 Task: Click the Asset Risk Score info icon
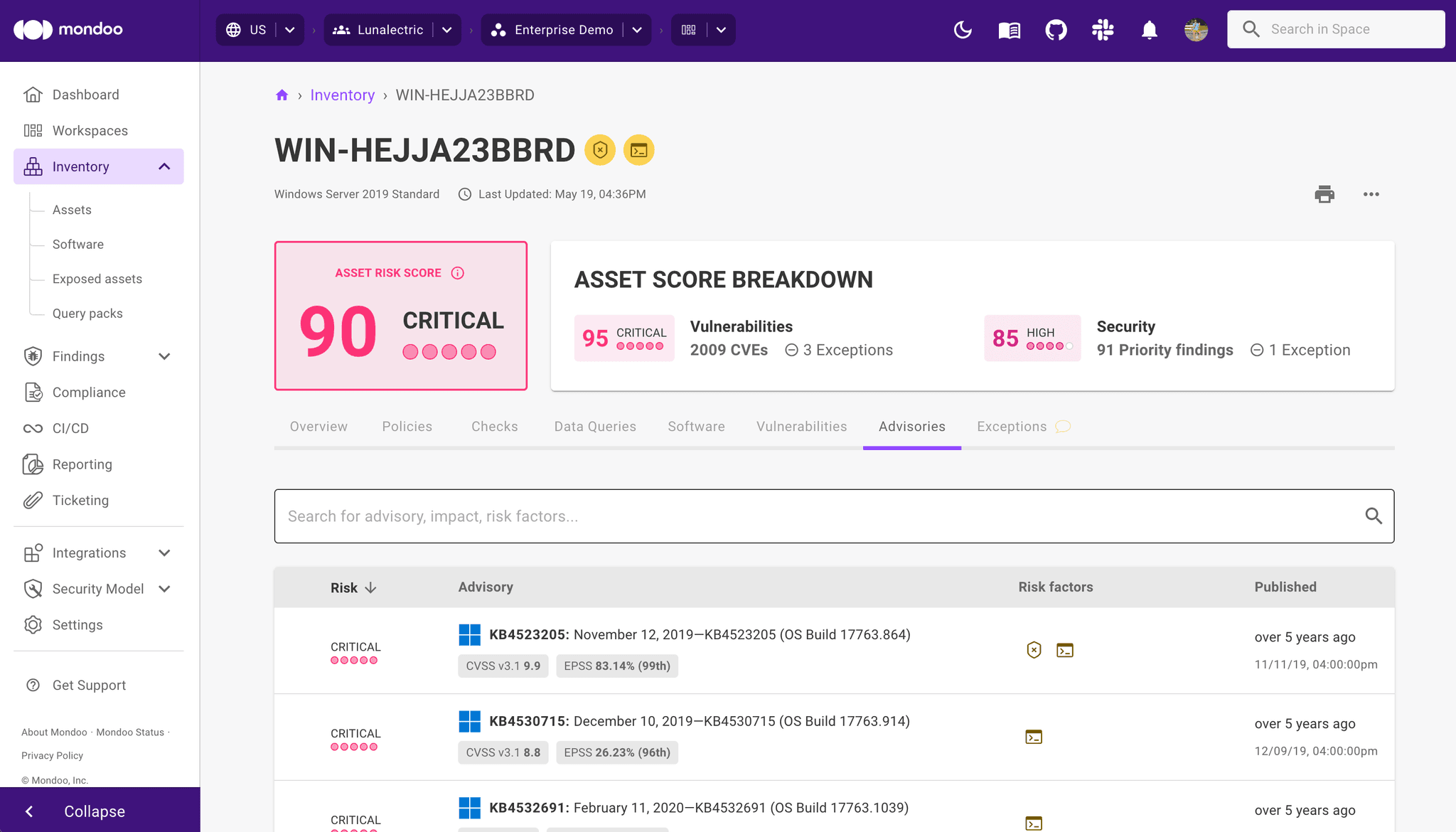457,272
